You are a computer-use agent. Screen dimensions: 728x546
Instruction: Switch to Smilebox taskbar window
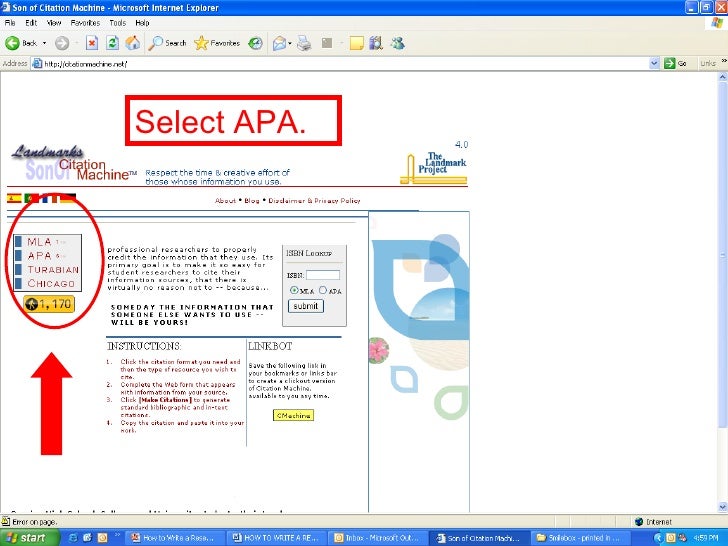578,538
